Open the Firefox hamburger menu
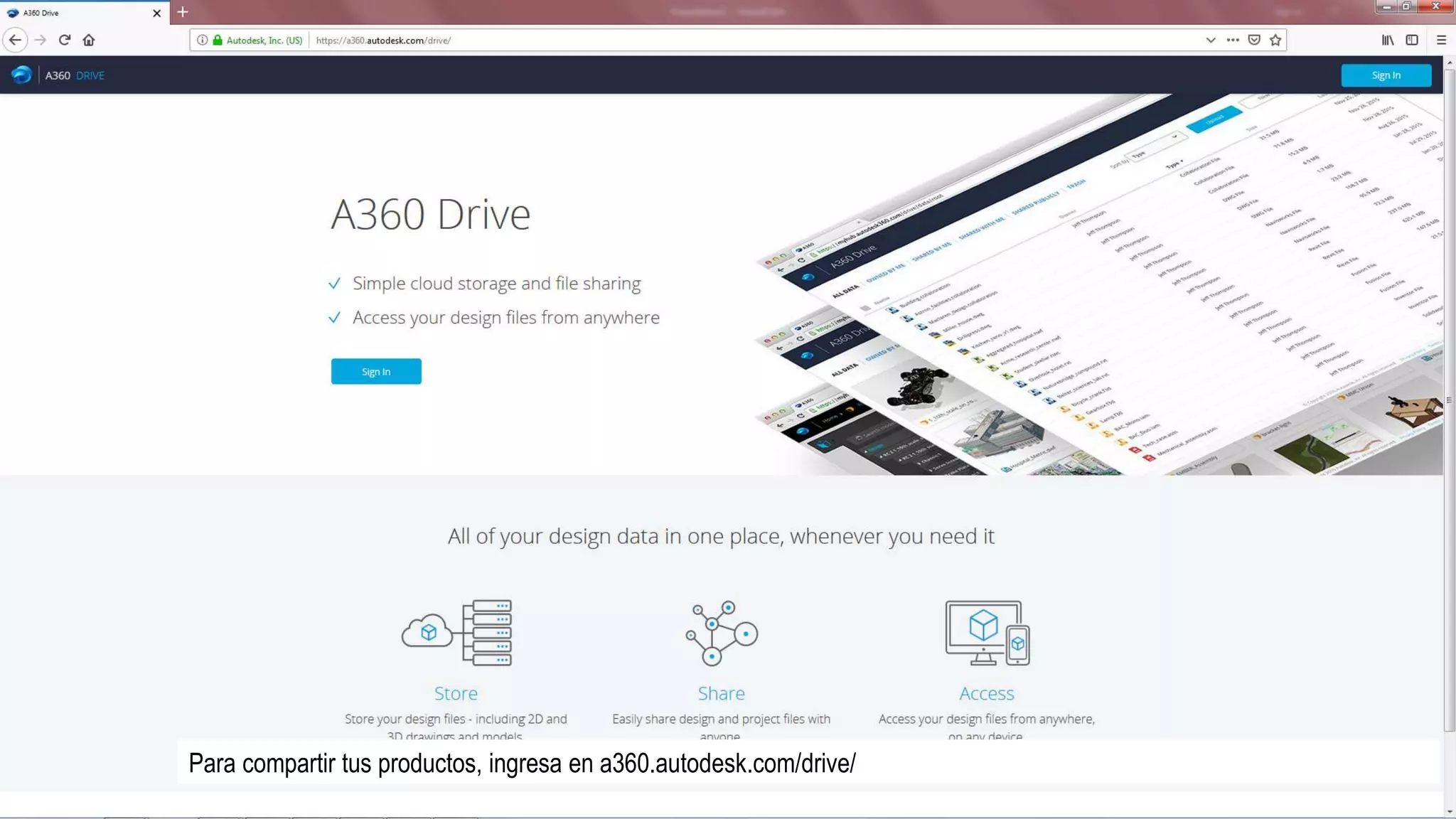This screenshot has width=1456, height=819. click(1441, 40)
